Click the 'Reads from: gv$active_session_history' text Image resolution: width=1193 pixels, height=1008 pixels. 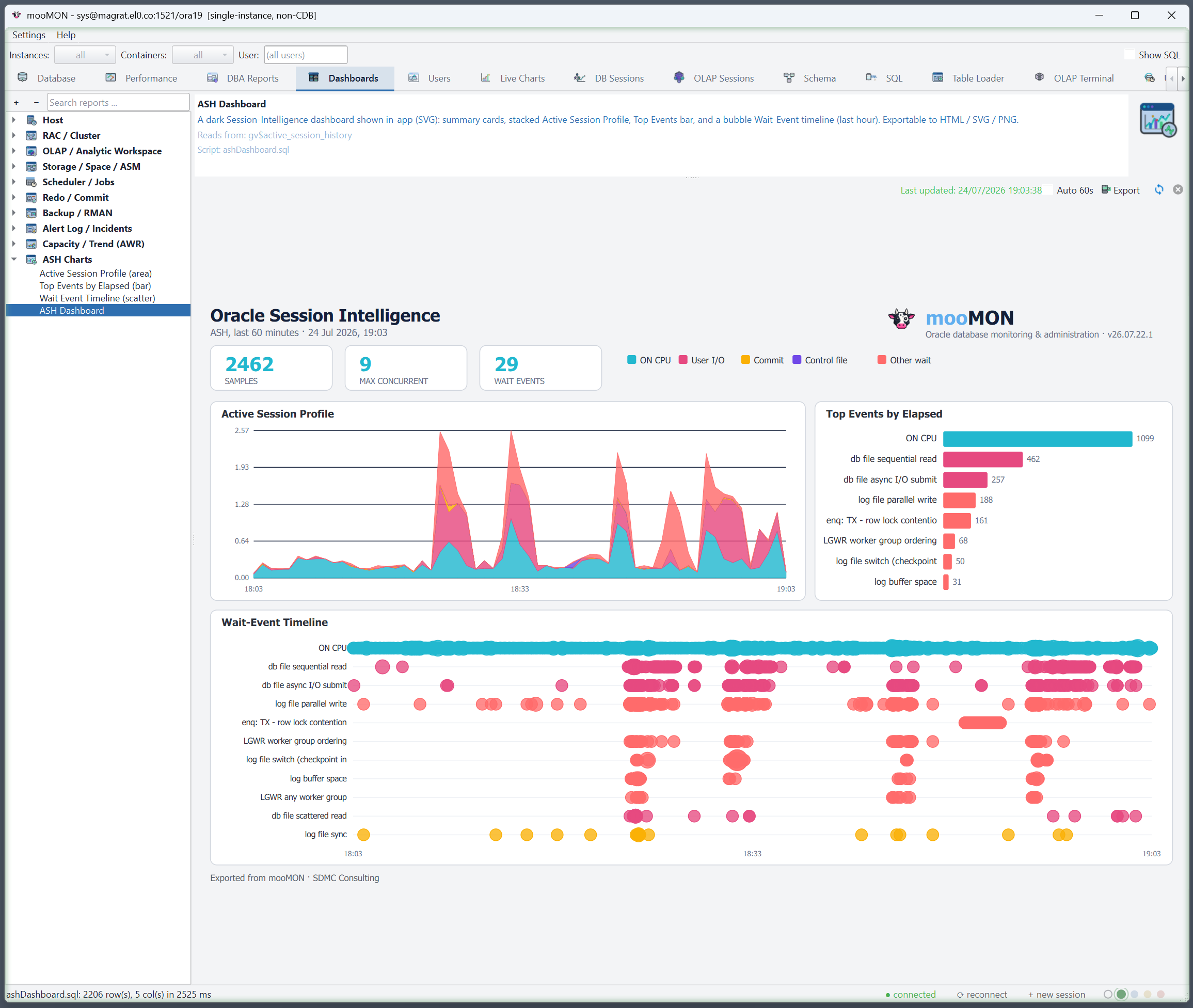pyautogui.click(x=275, y=135)
